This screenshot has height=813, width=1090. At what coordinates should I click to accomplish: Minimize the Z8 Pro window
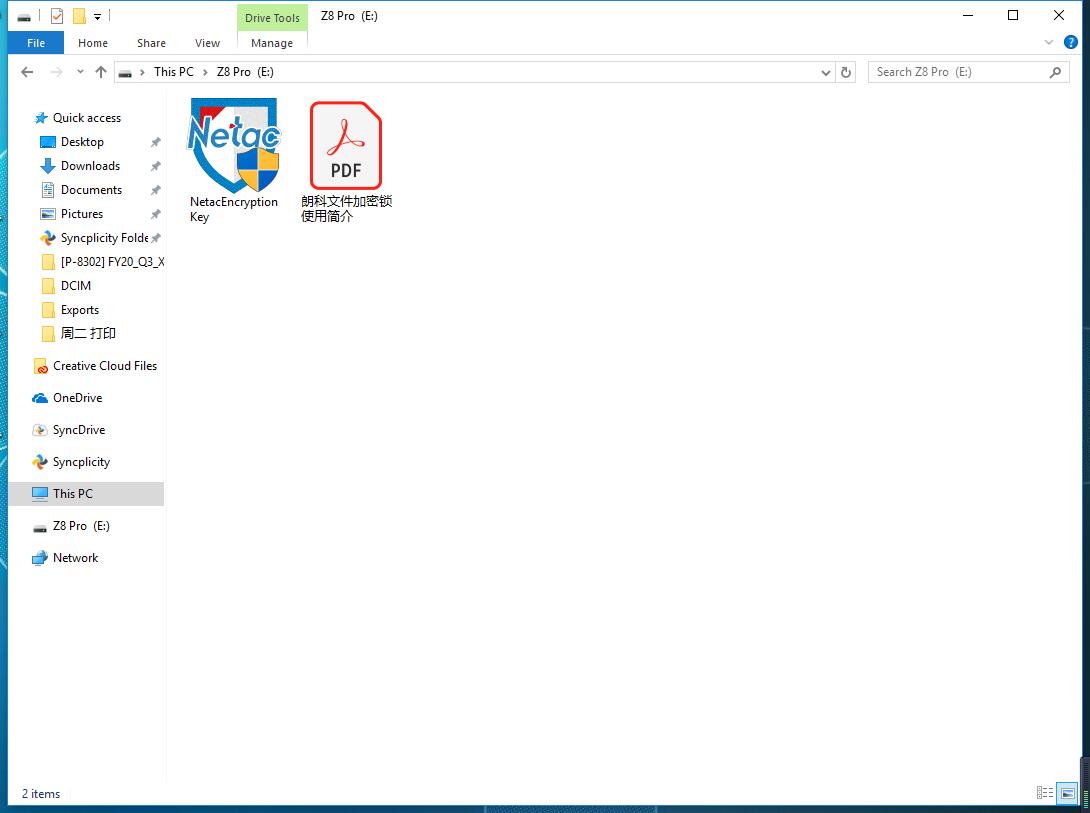[968, 15]
